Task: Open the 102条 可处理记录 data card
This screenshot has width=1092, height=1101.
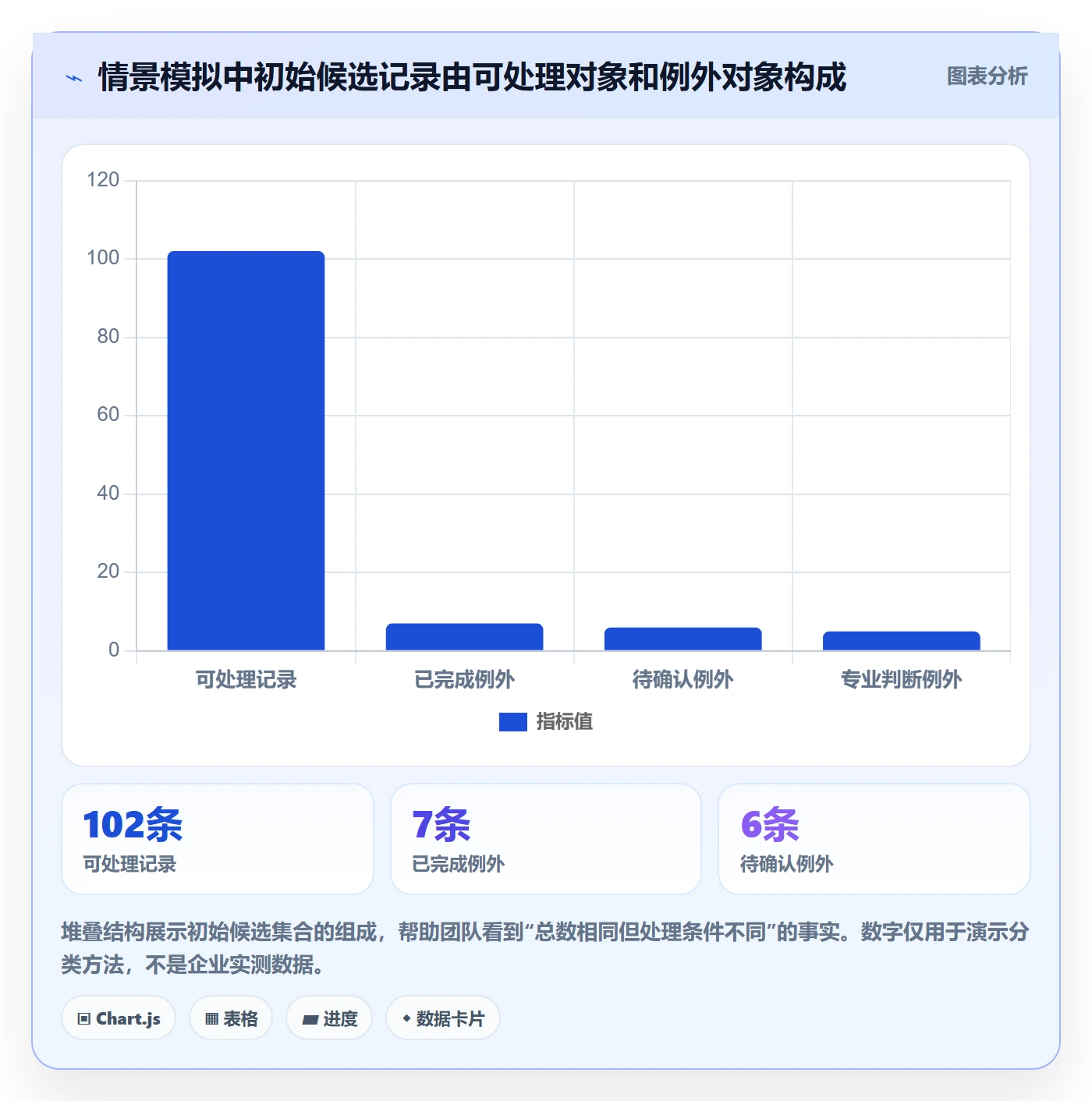Action: coord(218,839)
